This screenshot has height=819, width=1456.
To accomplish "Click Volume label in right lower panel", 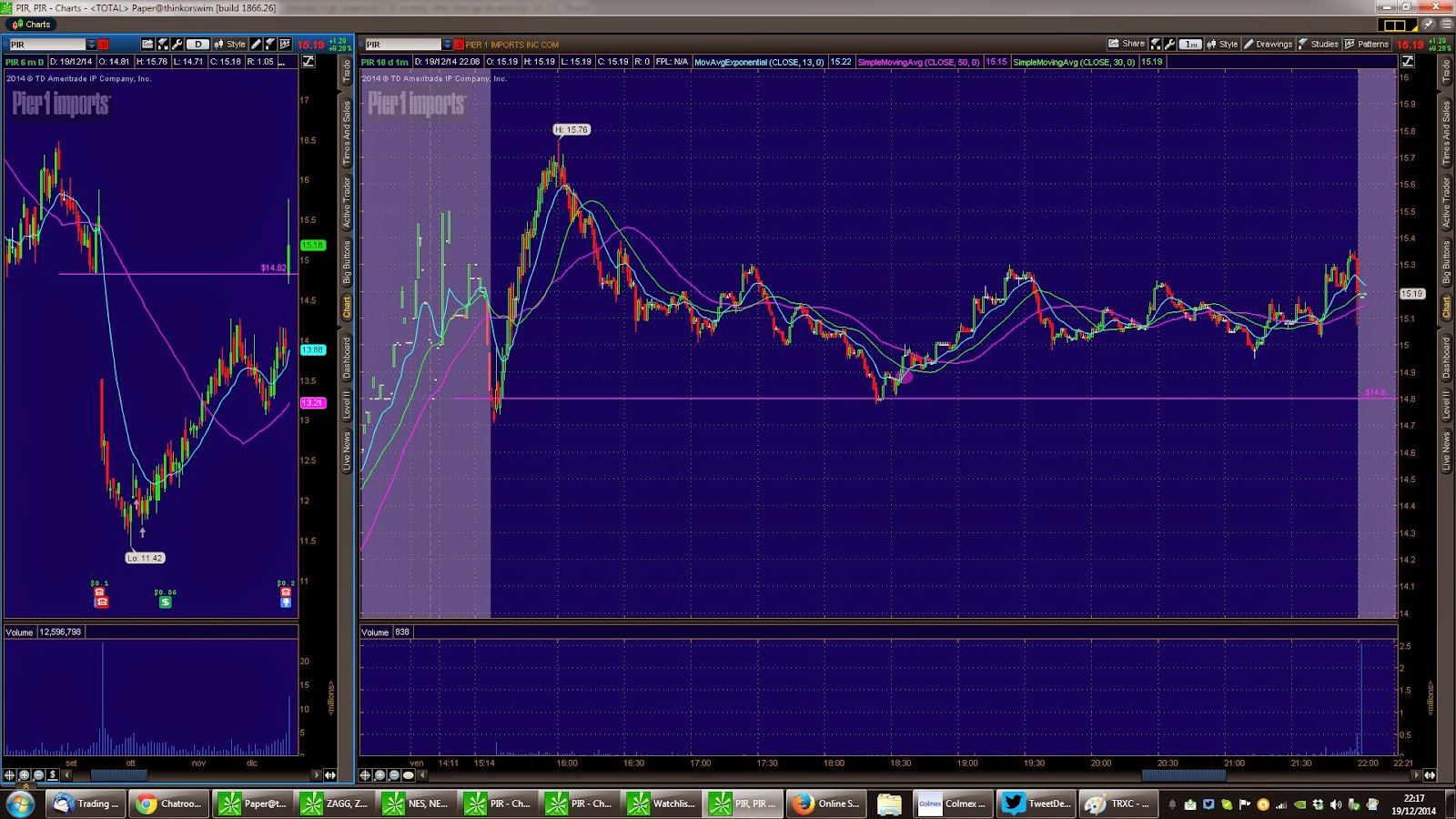I will tap(375, 632).
